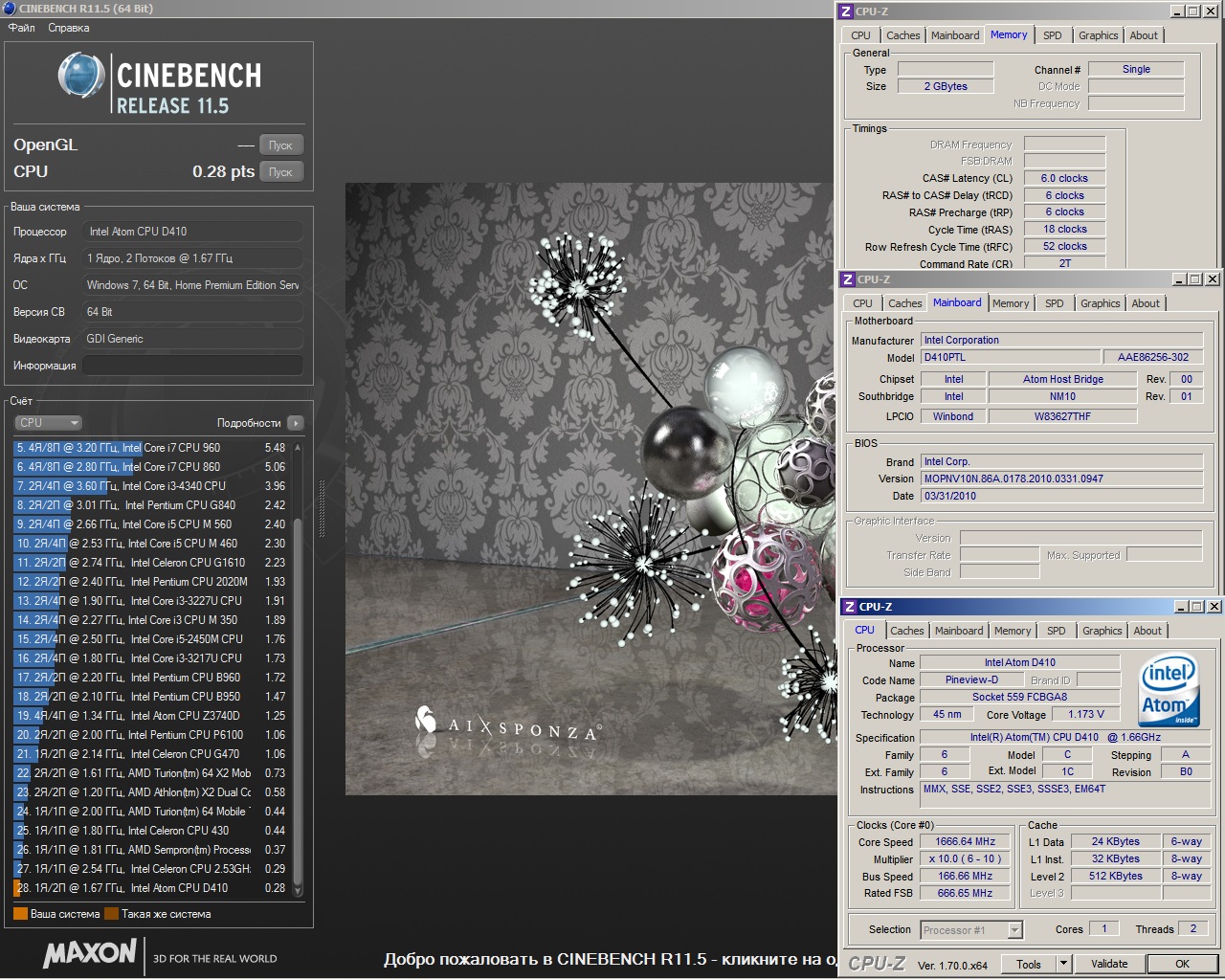Run the CPU test with Пуск
The height and width of the screenshot is (980, 1225).
(280, 172)
